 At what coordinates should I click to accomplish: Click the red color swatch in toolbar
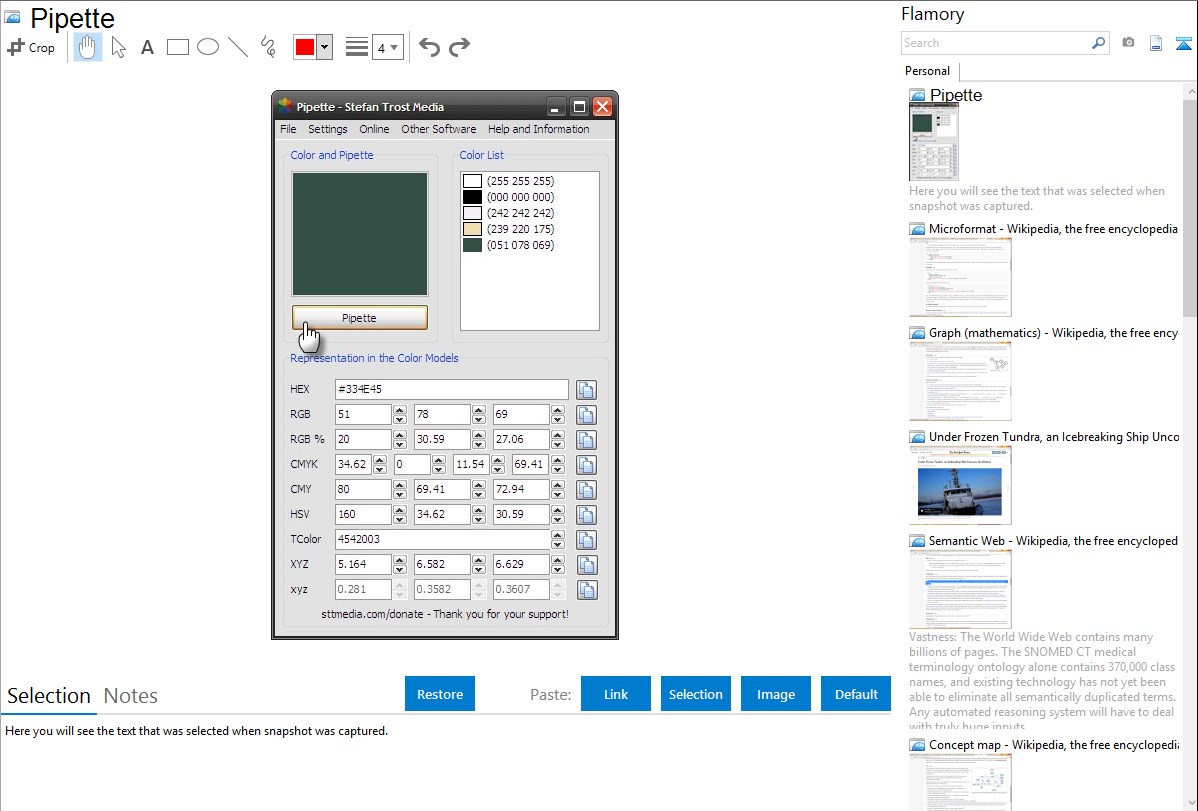point(305,47)
